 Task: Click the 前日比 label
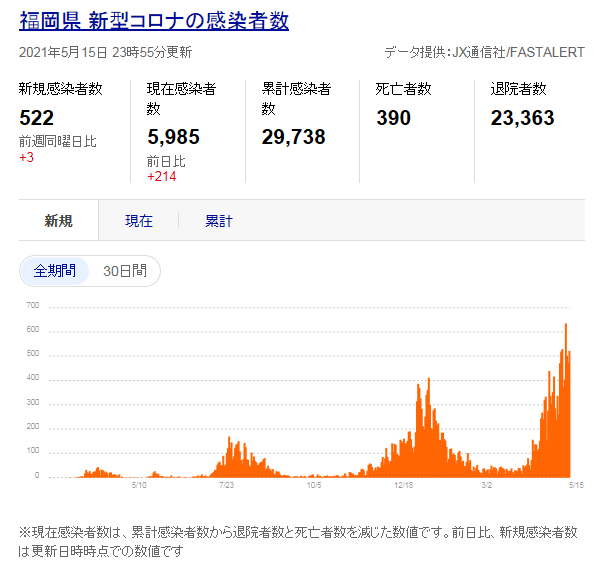(166, 161)
